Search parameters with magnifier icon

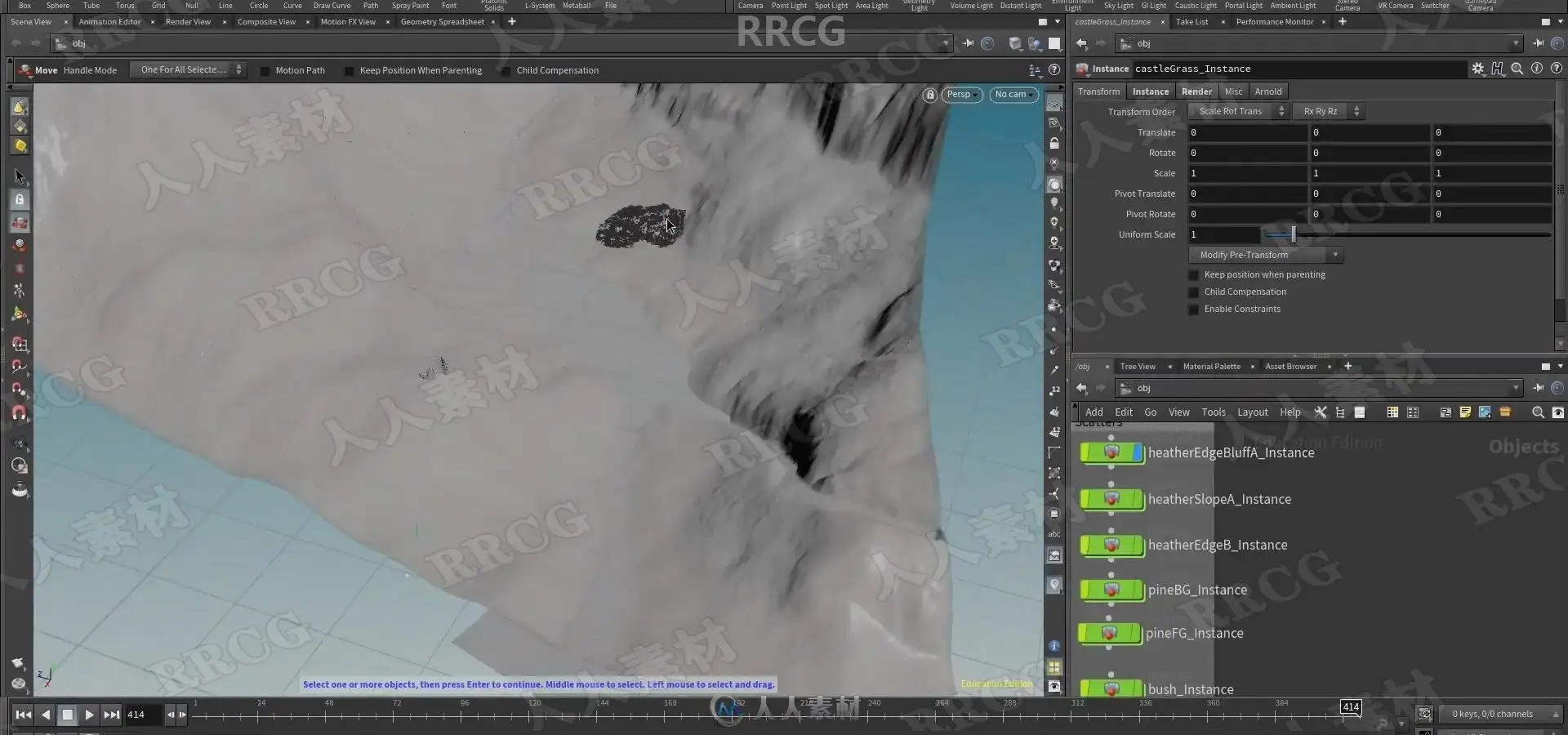tap(1517, 69)
